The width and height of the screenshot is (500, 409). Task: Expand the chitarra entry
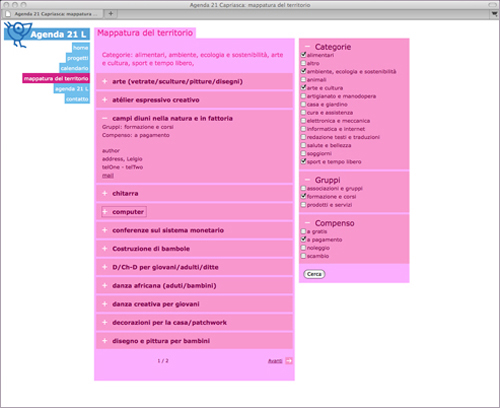104,193
